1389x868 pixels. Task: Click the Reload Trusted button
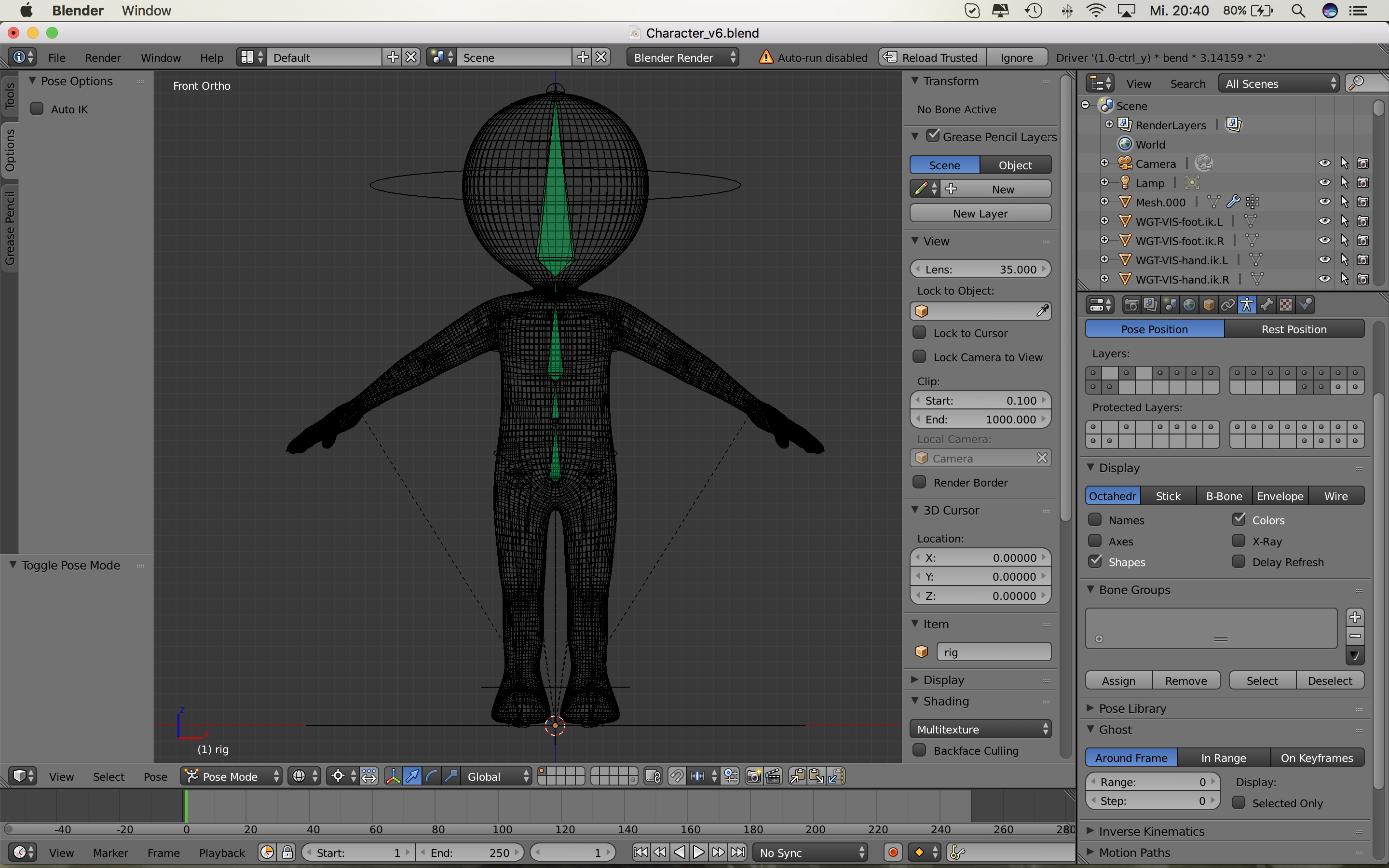(932, 57)
